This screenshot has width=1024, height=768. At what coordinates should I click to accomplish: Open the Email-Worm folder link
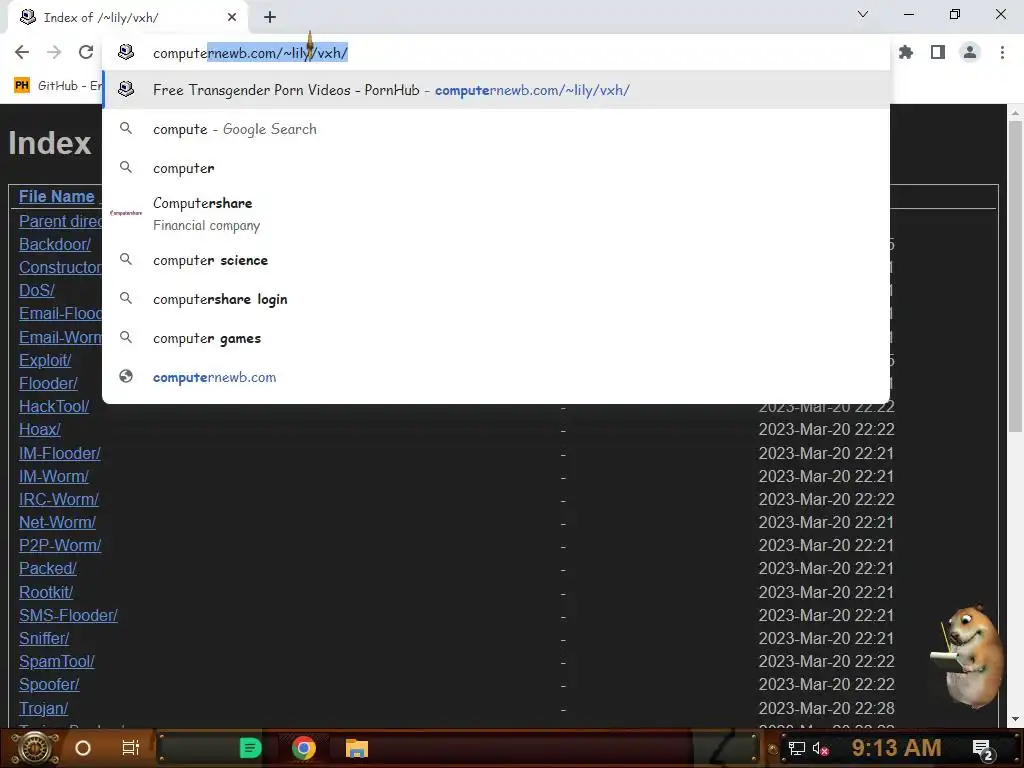tap(60, 337)
